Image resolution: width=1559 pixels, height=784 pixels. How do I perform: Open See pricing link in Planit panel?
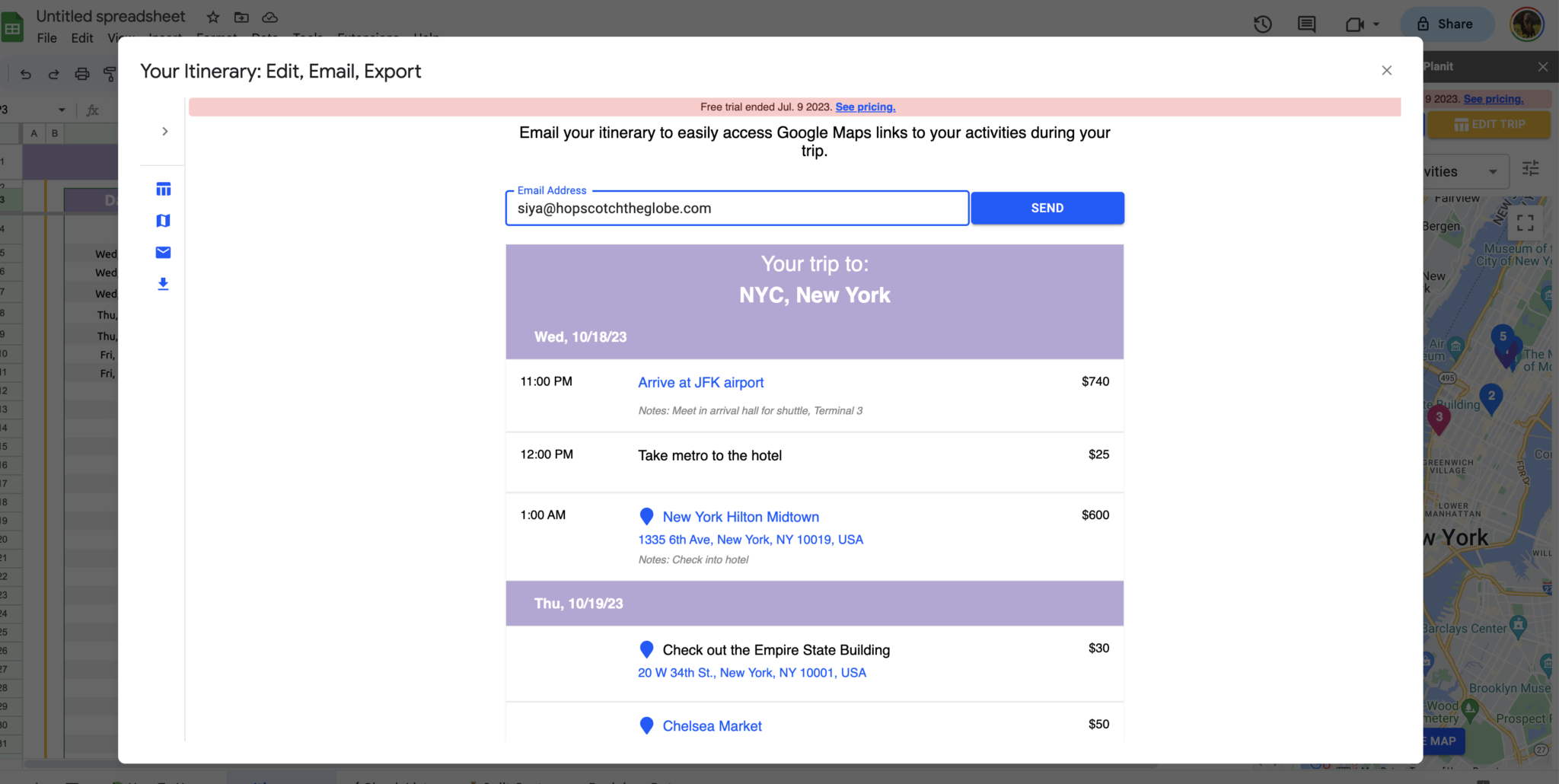1494,99
